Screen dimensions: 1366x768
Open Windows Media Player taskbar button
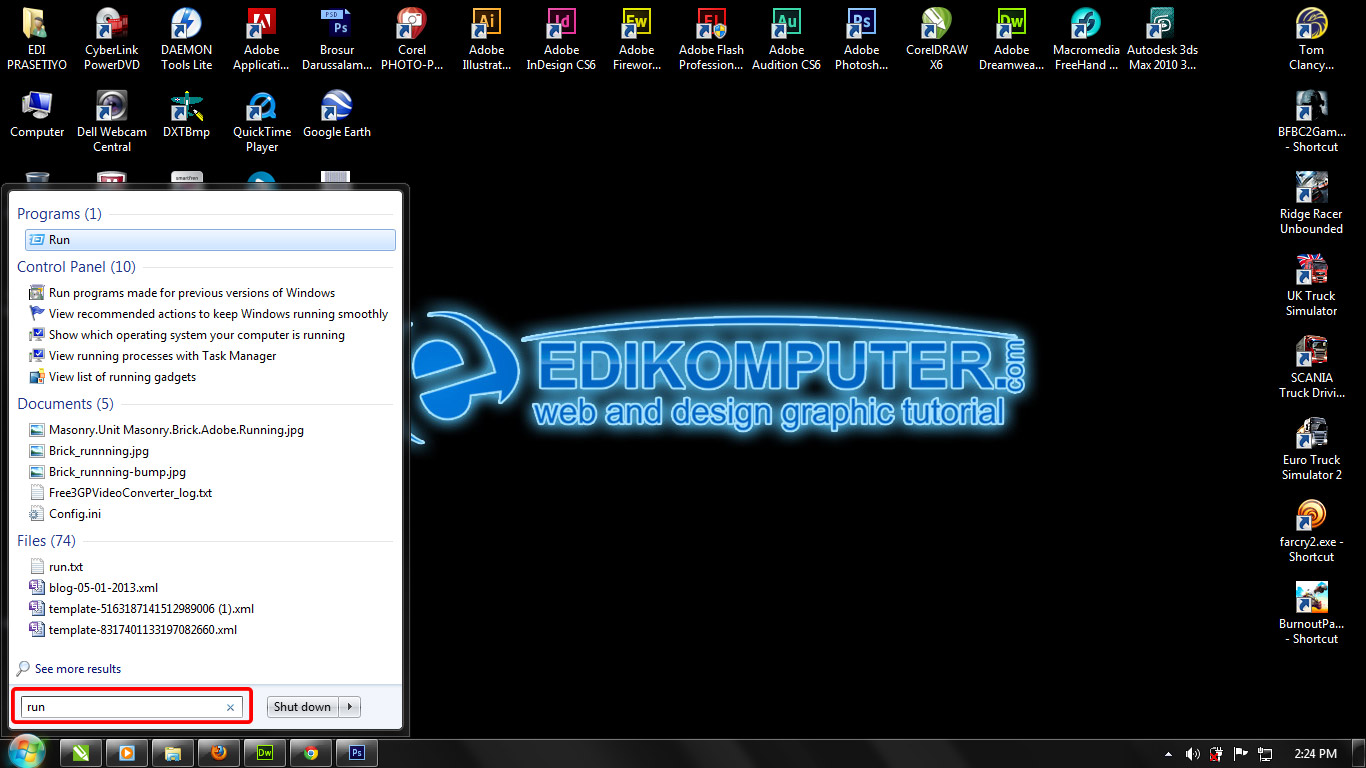(x=127, y=753)
